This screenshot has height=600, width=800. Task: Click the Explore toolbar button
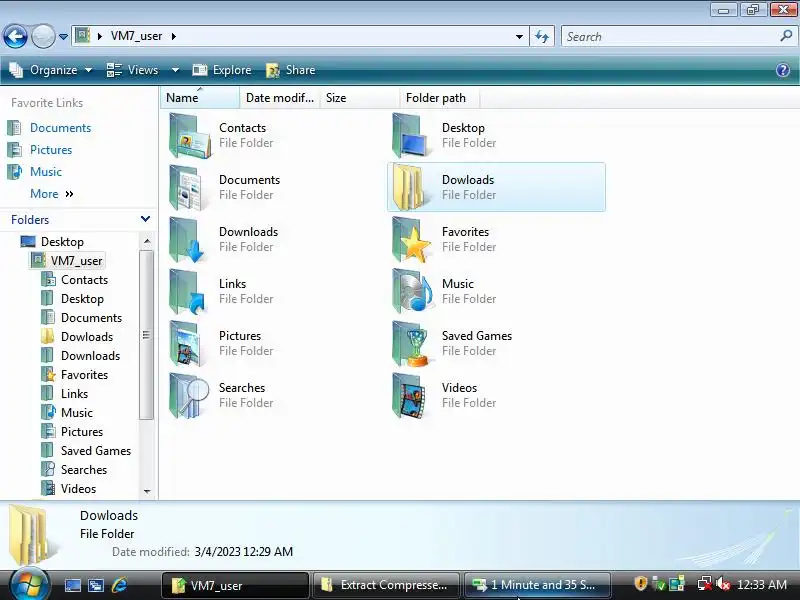pyautogui.click(x=222, y=70)
